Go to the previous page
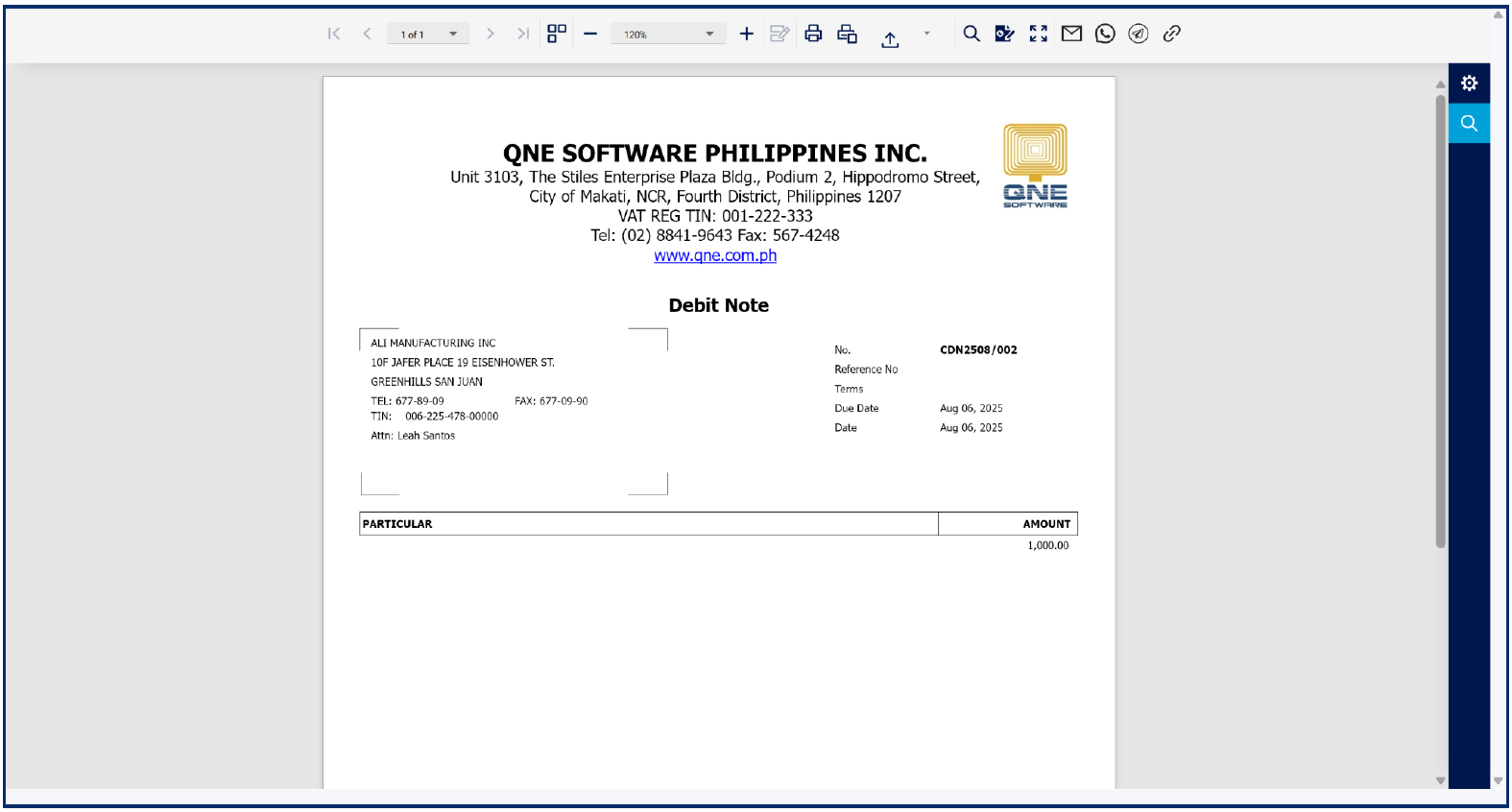 (x=367, y=34)
